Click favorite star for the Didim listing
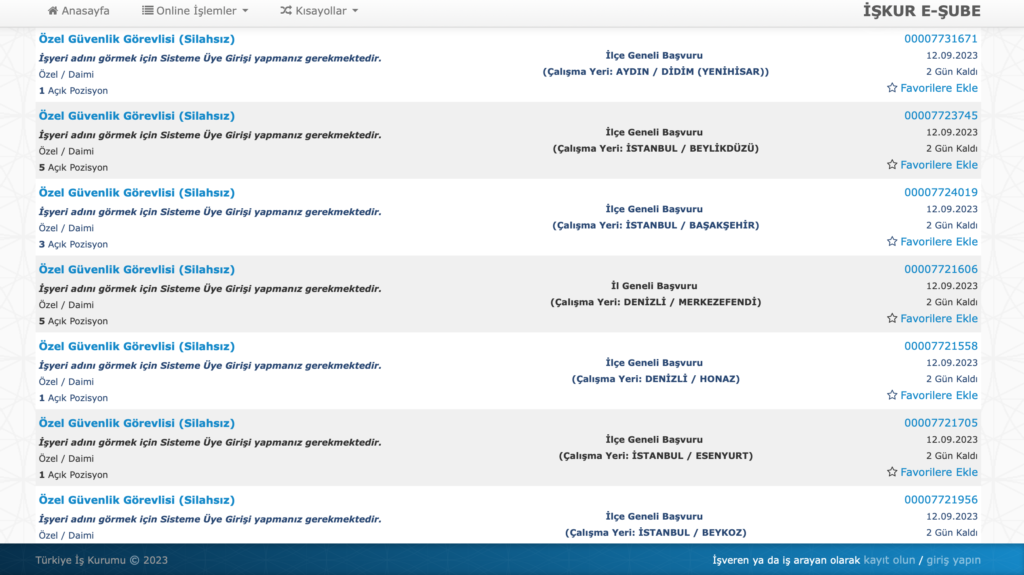The width and height of the screenshot is (1024, 575). coord(892,88)
